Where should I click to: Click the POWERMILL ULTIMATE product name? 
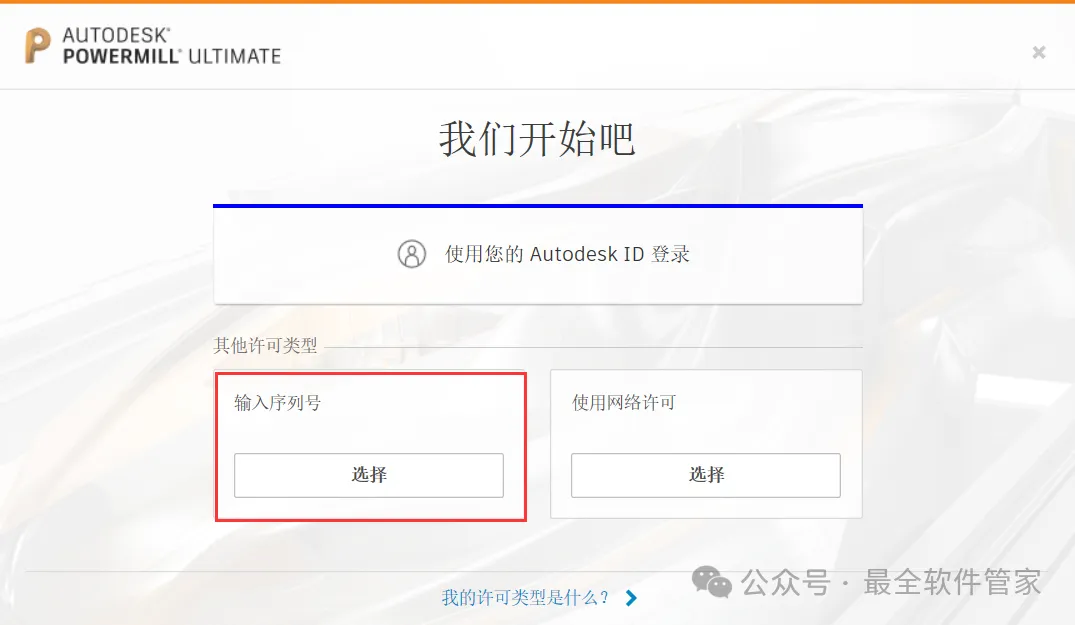point(172,57)
